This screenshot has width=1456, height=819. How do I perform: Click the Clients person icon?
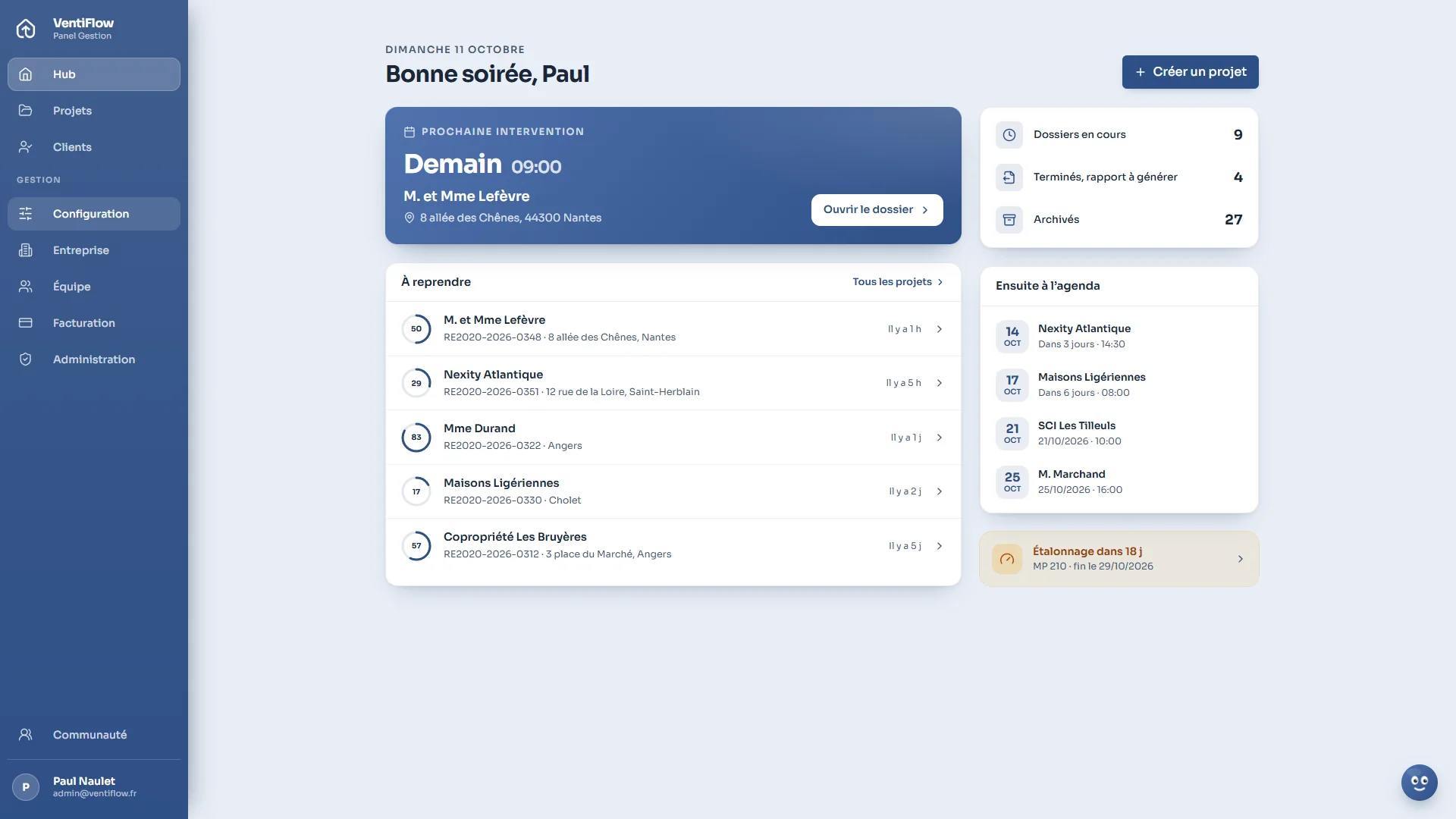point(26,147)
